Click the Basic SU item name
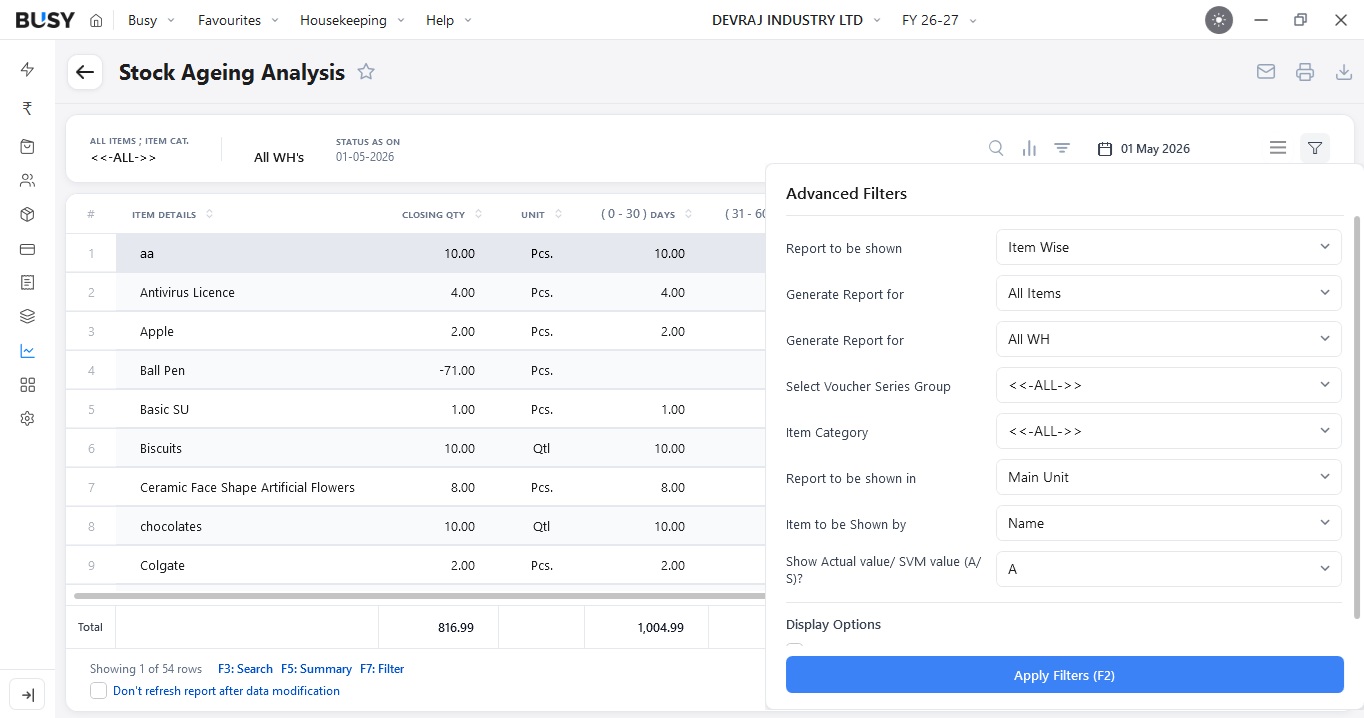 pos(164,409)
